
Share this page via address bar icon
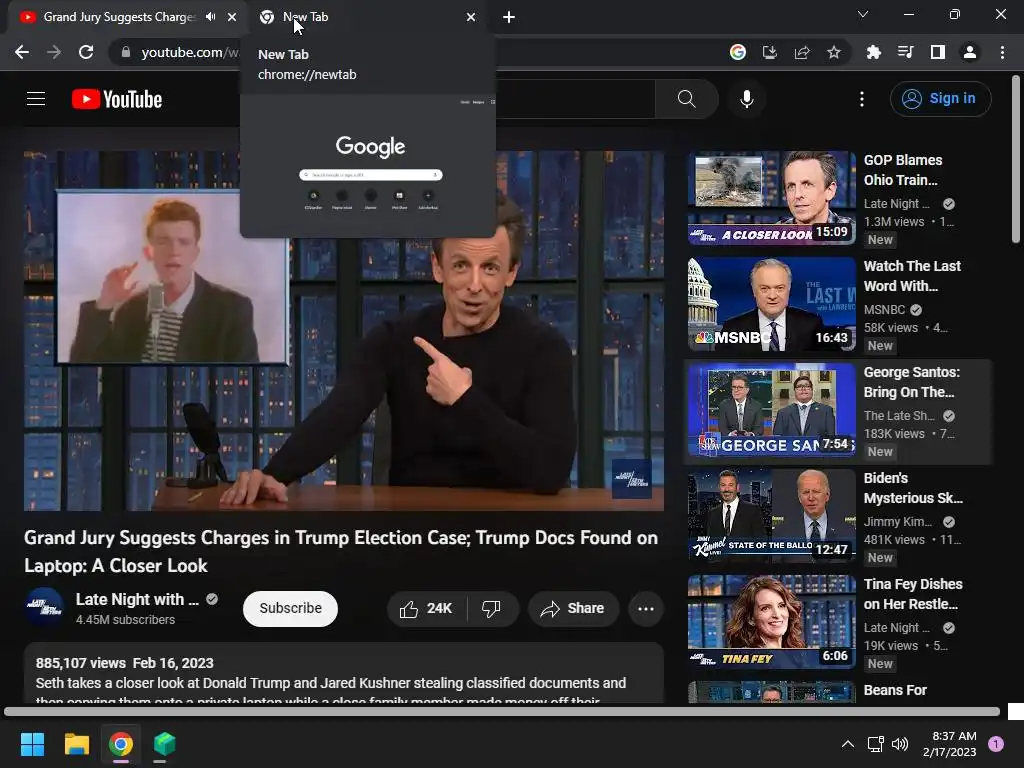coord(802,52)
